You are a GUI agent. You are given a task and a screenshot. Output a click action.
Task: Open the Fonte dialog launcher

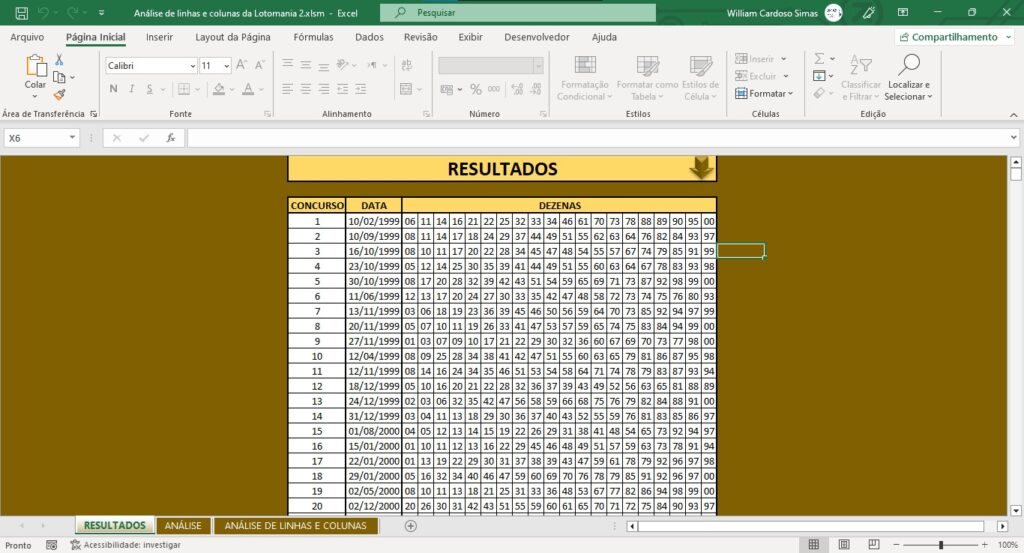267,114
